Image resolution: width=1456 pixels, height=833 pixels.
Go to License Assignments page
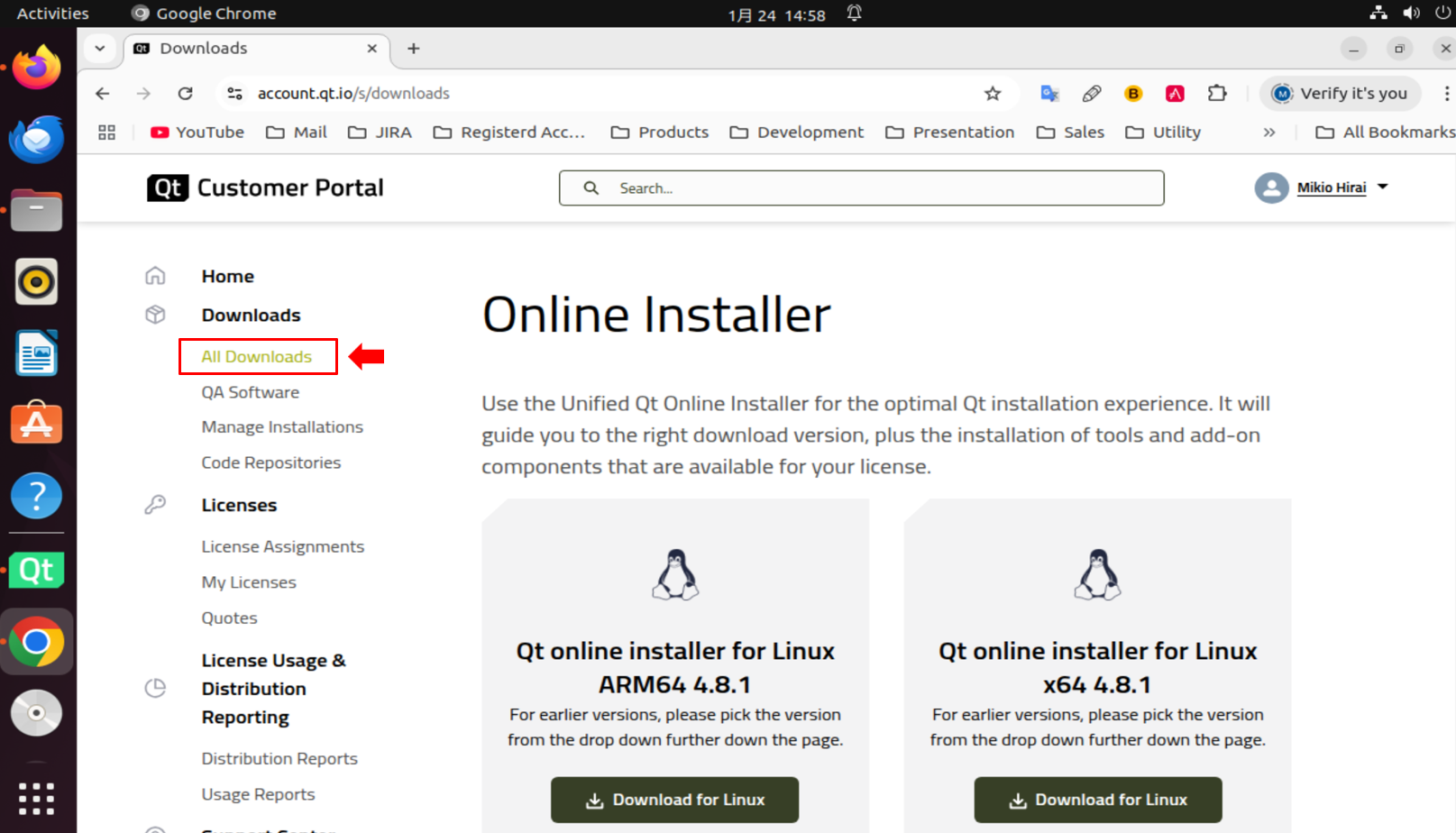point(282,546)
